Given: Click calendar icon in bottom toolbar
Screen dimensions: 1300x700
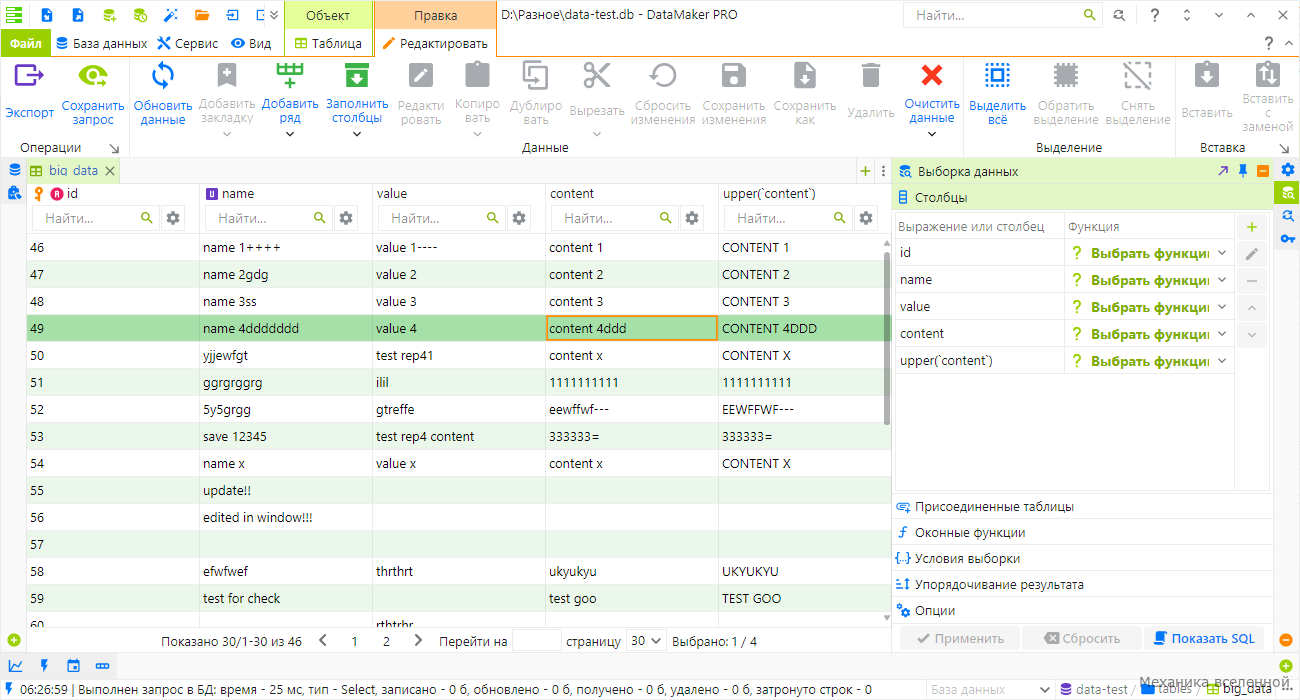Looking at the screenshot, I should 73,665.
